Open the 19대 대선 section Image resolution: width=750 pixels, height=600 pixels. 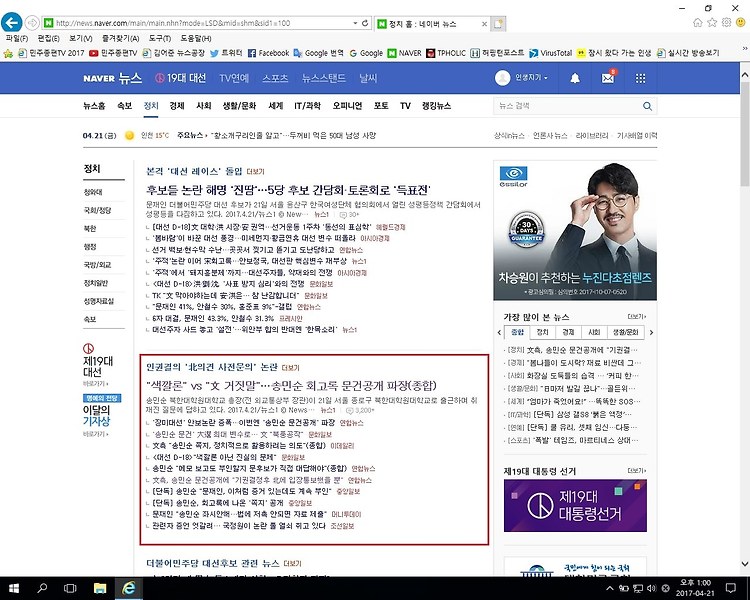coord(181,78)
